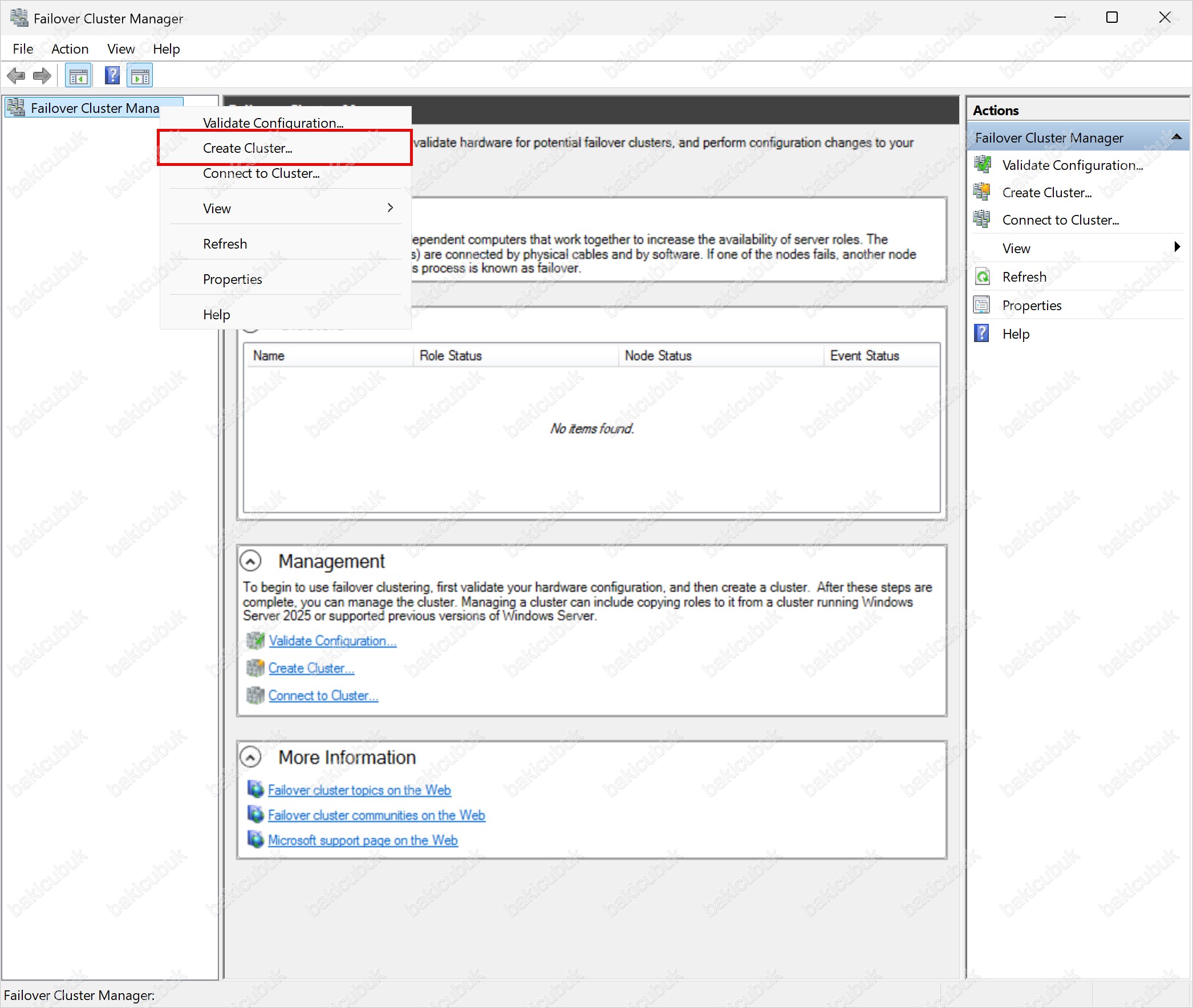Collapse the More Information section

tap(250, 757)
